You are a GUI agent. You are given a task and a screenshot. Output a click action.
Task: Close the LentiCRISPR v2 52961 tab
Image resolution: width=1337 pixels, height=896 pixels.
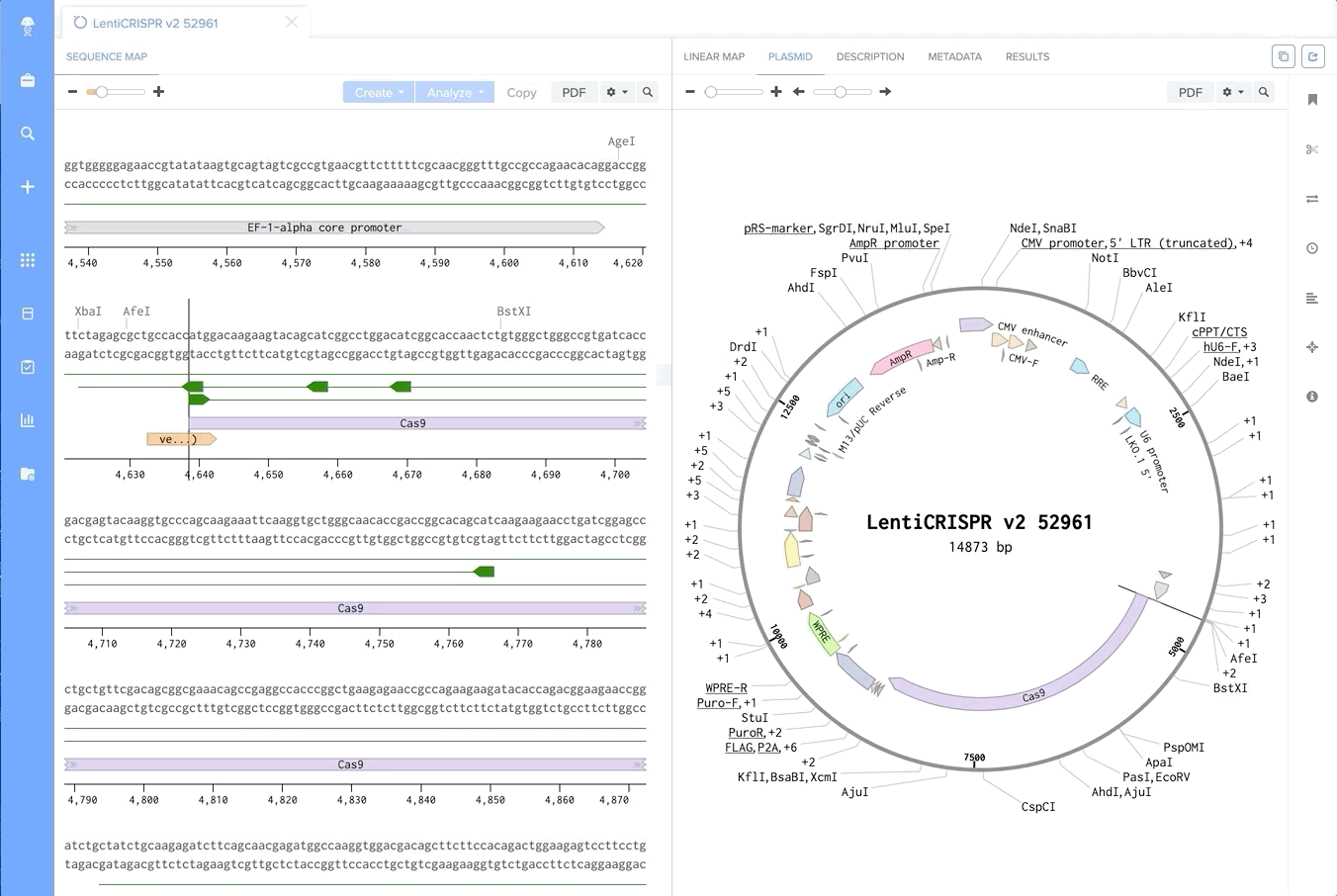(x=292, y=22)
